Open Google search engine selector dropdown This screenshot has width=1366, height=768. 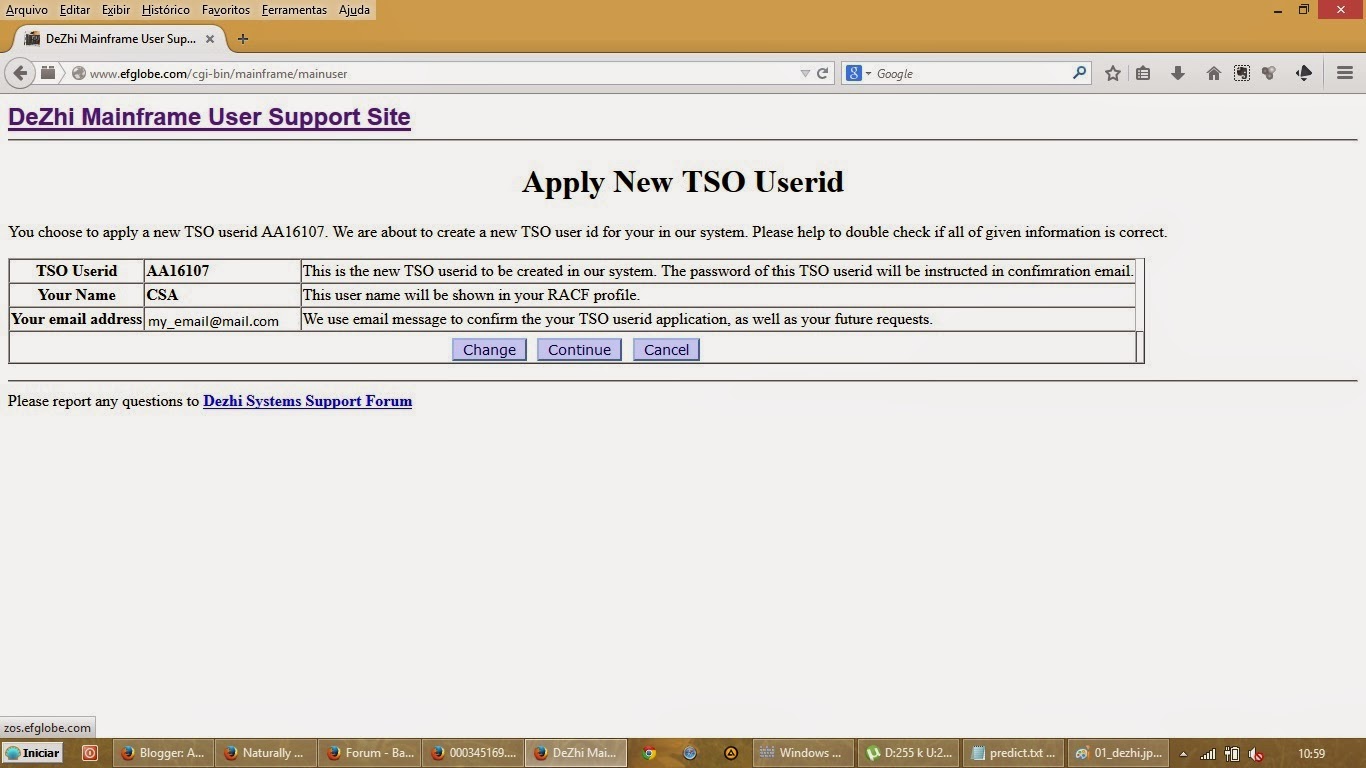[x=859, y=73]
